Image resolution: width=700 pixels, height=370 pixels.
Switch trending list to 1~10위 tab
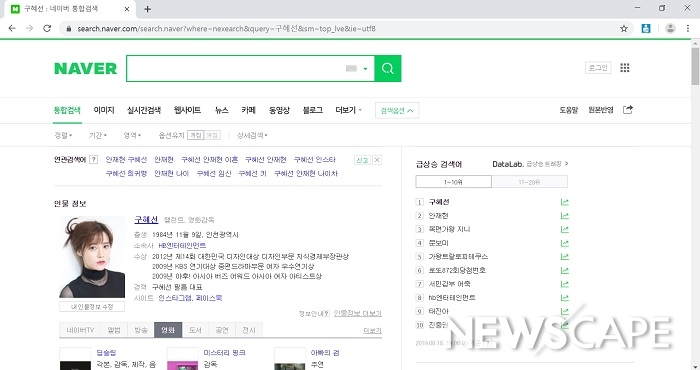click(453, 182)
